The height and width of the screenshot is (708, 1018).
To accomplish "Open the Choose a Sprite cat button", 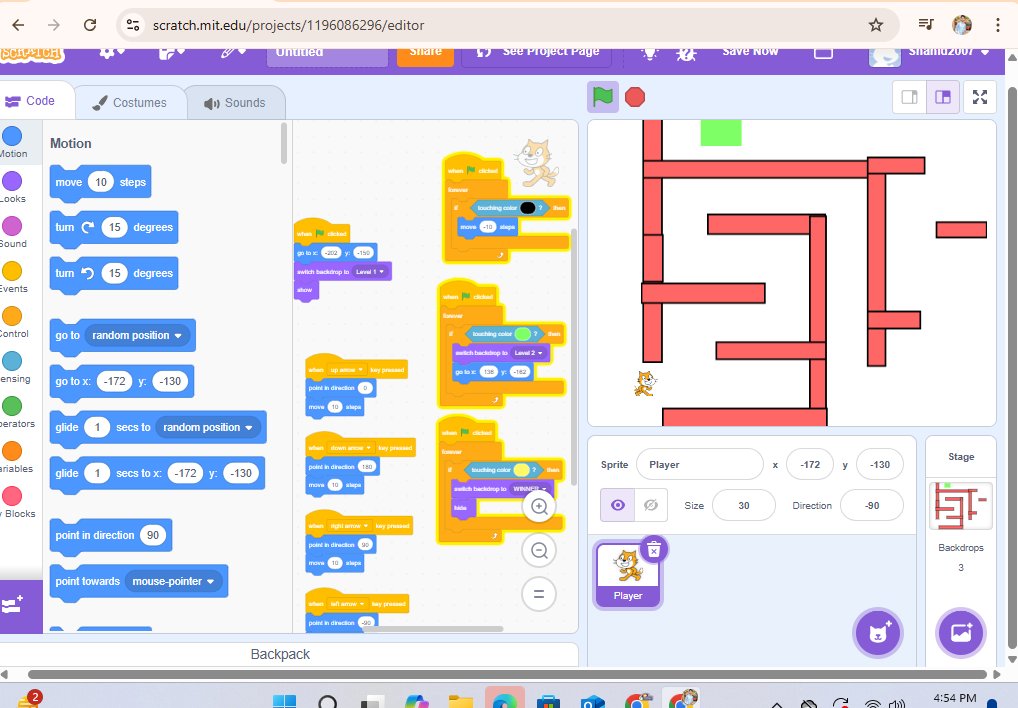I will click(878, 633).
